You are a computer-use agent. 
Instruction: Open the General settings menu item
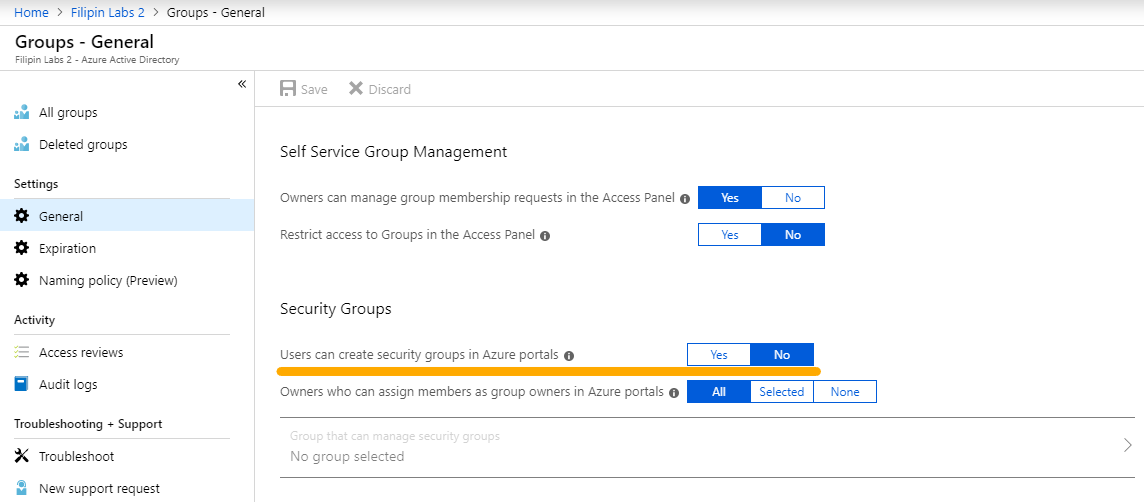[x=61, y=216]
